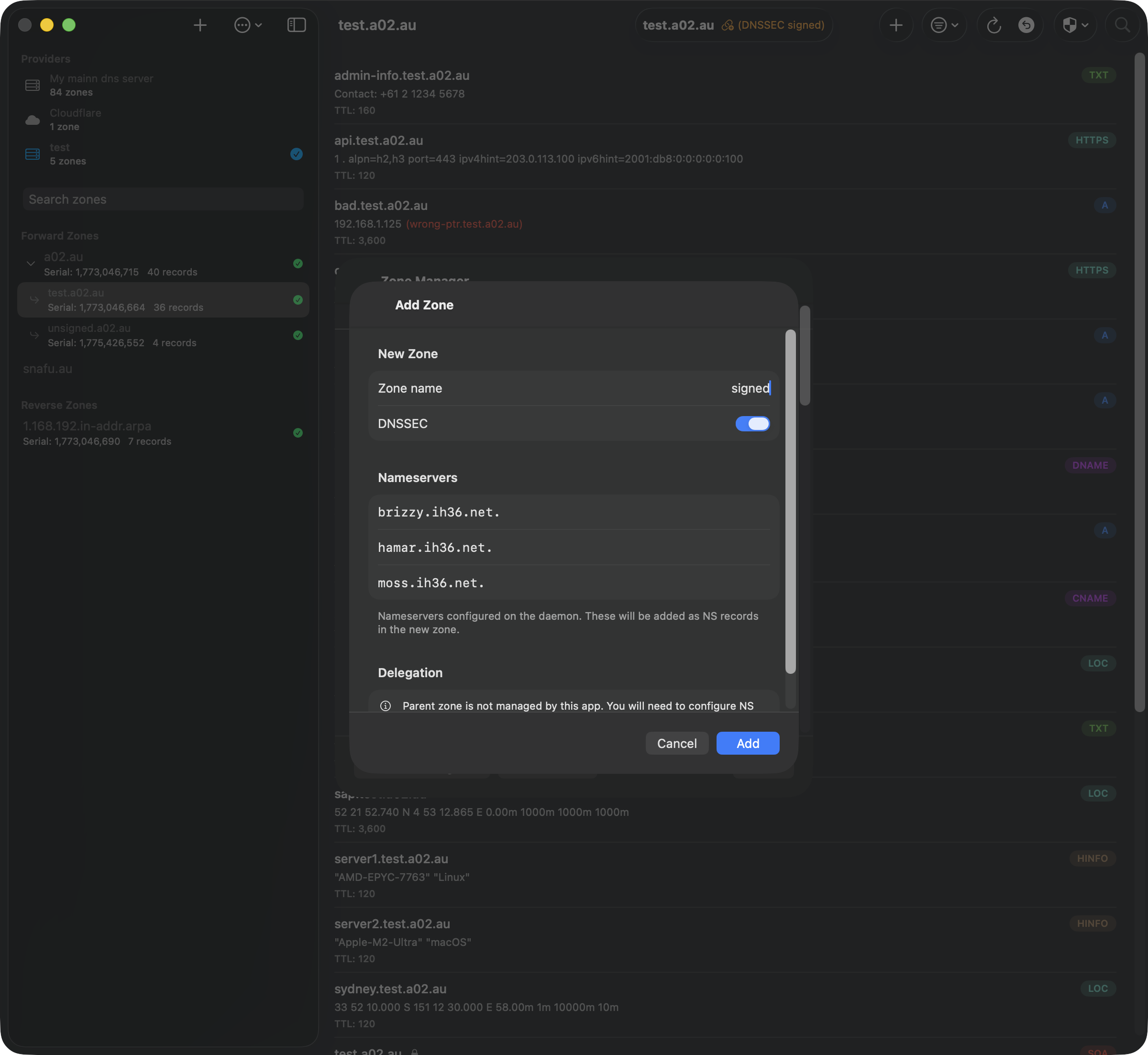Open the sydney.test.a02.au LOC record
The height and width of the screenshot is (1055, 1148).
tap(725, 1005)
